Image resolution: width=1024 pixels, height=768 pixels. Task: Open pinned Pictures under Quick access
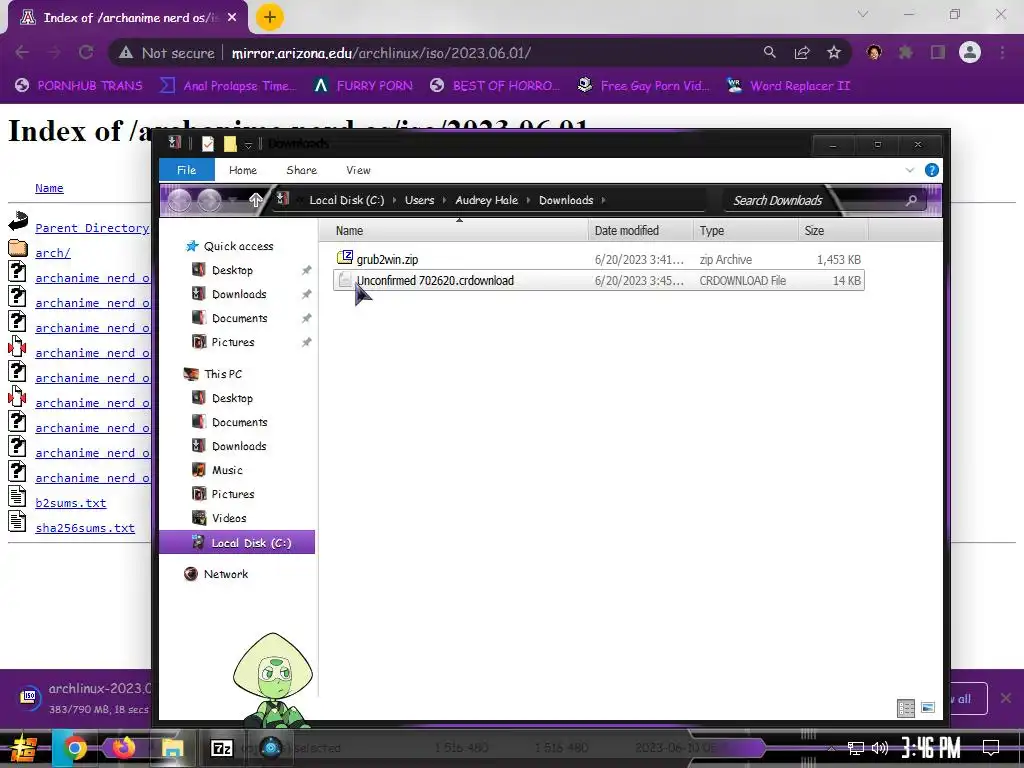(232, 342)
